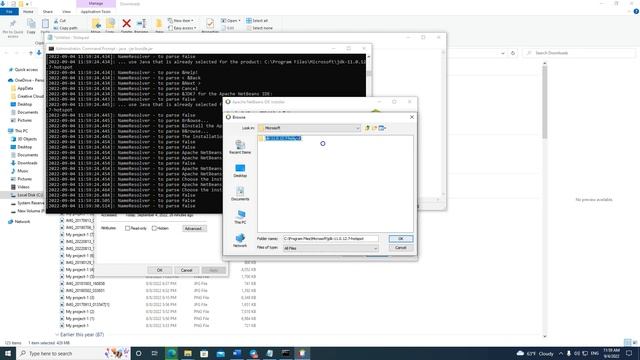Open Task View on taskbar

click(x=155, y=353)
